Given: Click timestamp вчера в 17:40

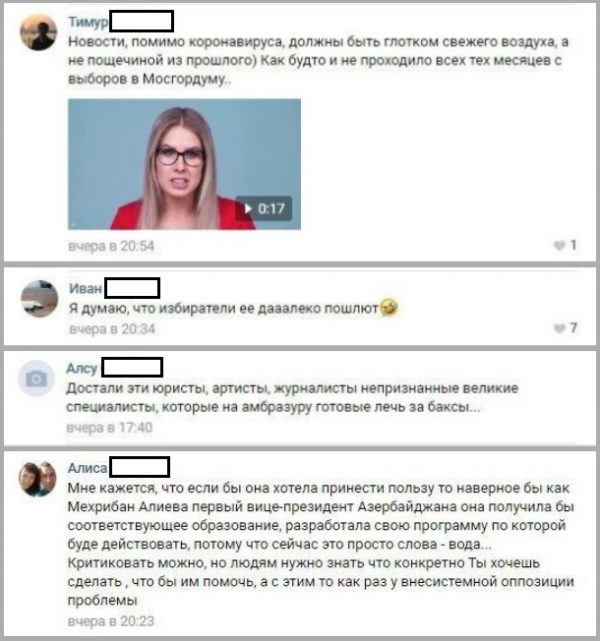Looking at the screenshot, I should point(110,428).
